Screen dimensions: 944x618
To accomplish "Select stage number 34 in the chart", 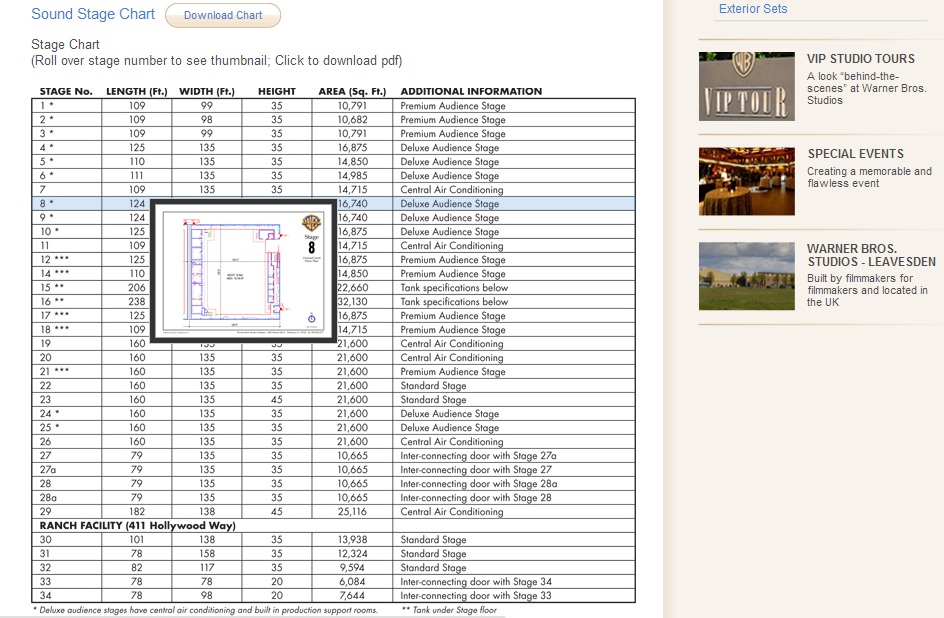I will click(x=45, y=596).
